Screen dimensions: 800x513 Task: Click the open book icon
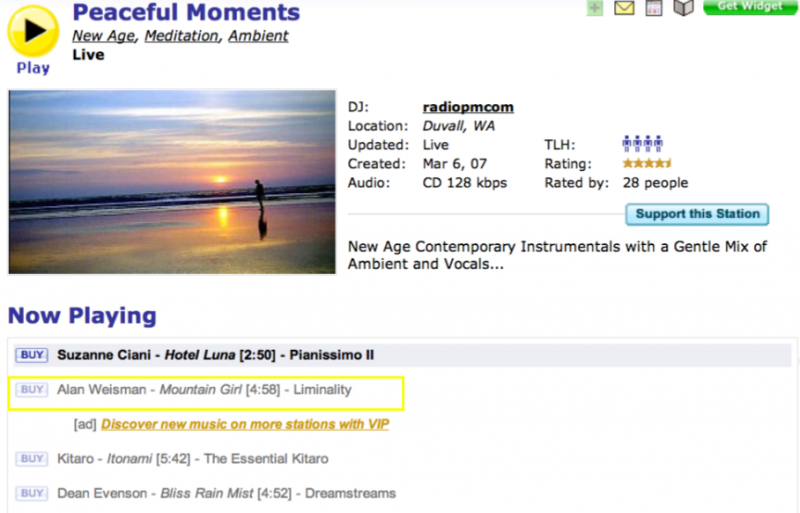point(683,8)
